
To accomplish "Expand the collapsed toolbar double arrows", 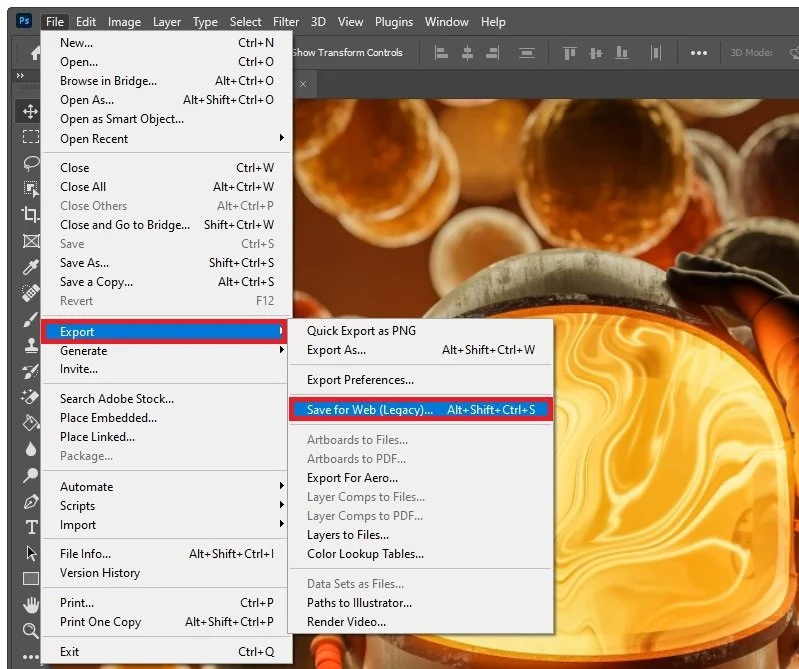I will click(20, 75).
